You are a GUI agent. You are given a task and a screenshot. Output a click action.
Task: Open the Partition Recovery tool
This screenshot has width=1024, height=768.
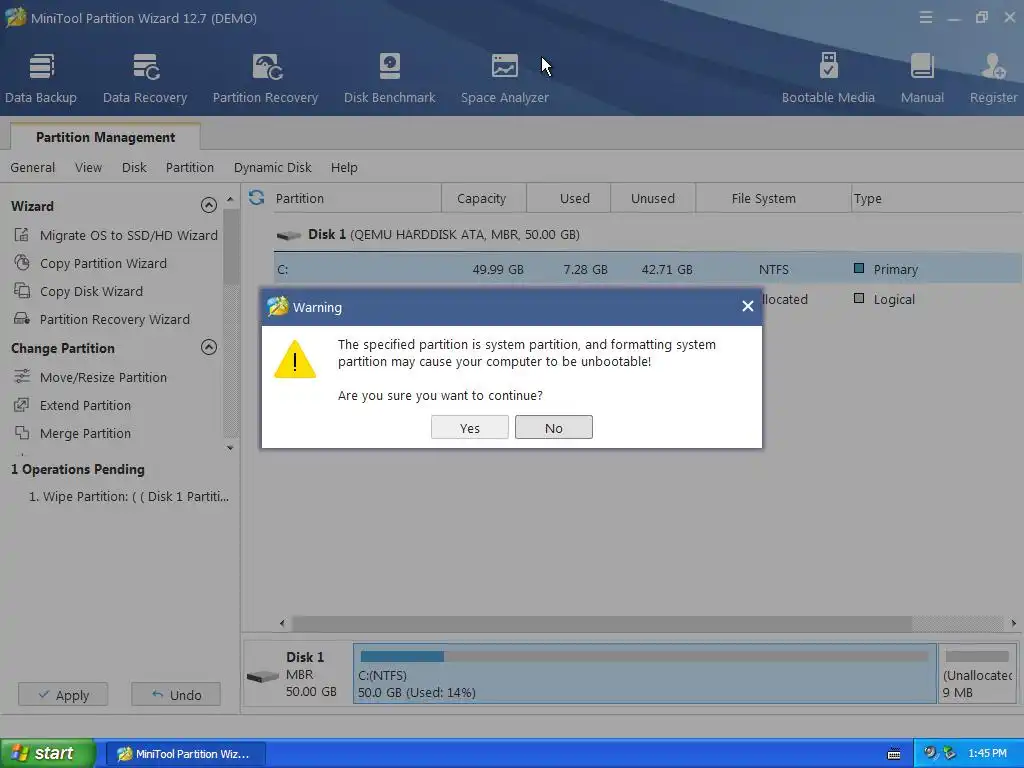pos(265,78)
